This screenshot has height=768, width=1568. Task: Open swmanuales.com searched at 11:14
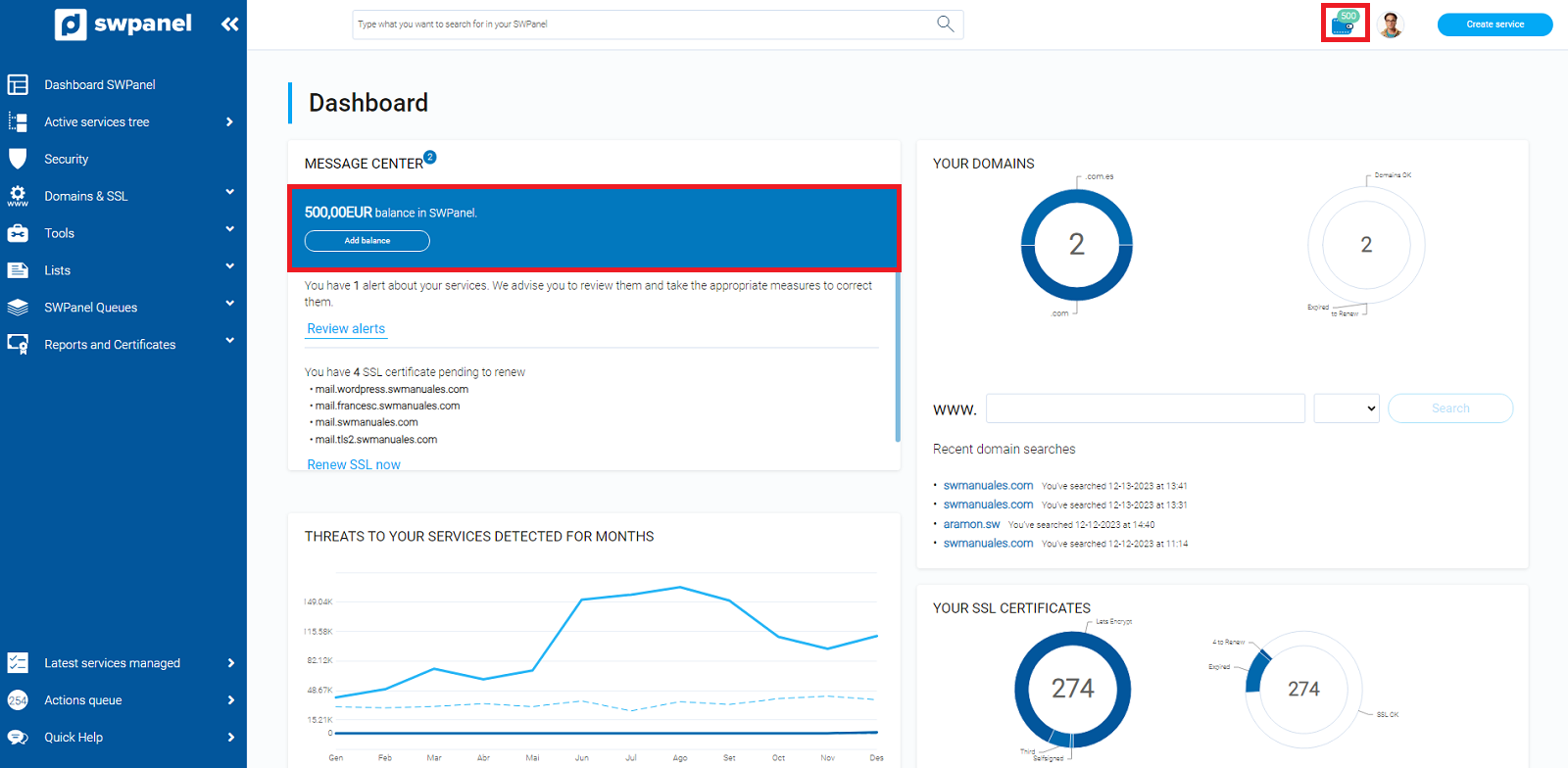(988, 543)
